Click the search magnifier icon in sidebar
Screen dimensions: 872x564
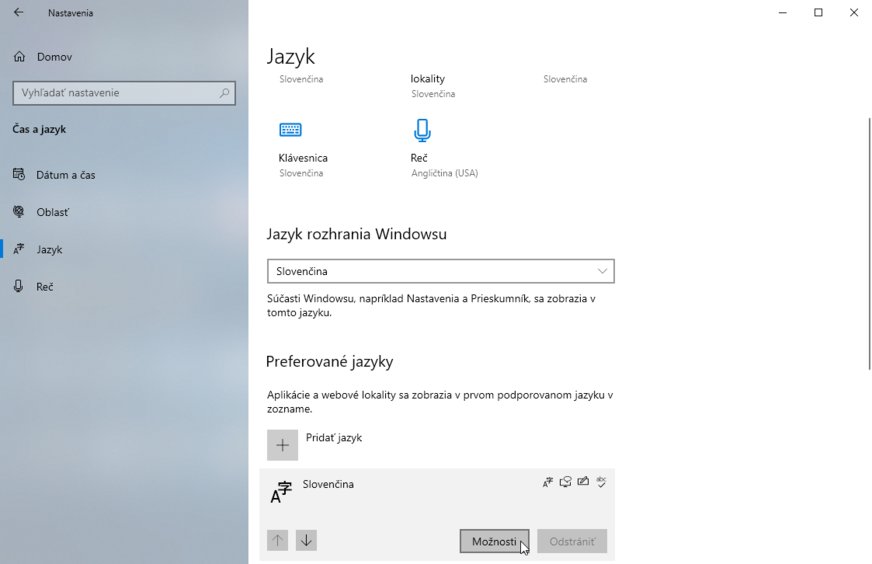(x=224, y=93)
